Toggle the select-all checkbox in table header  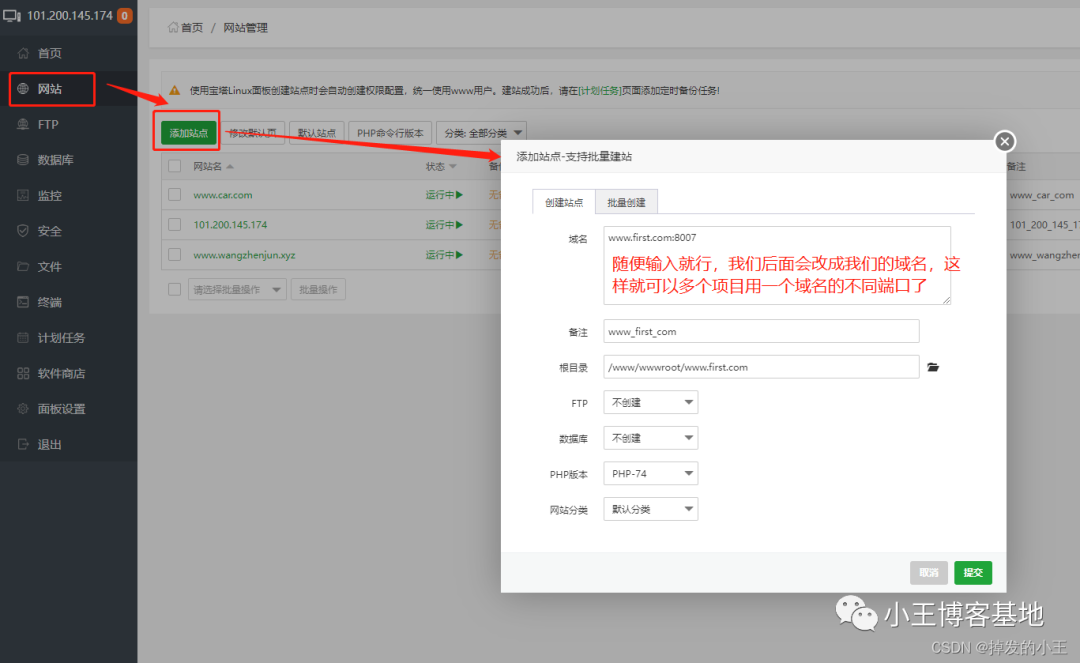[175, 166]
